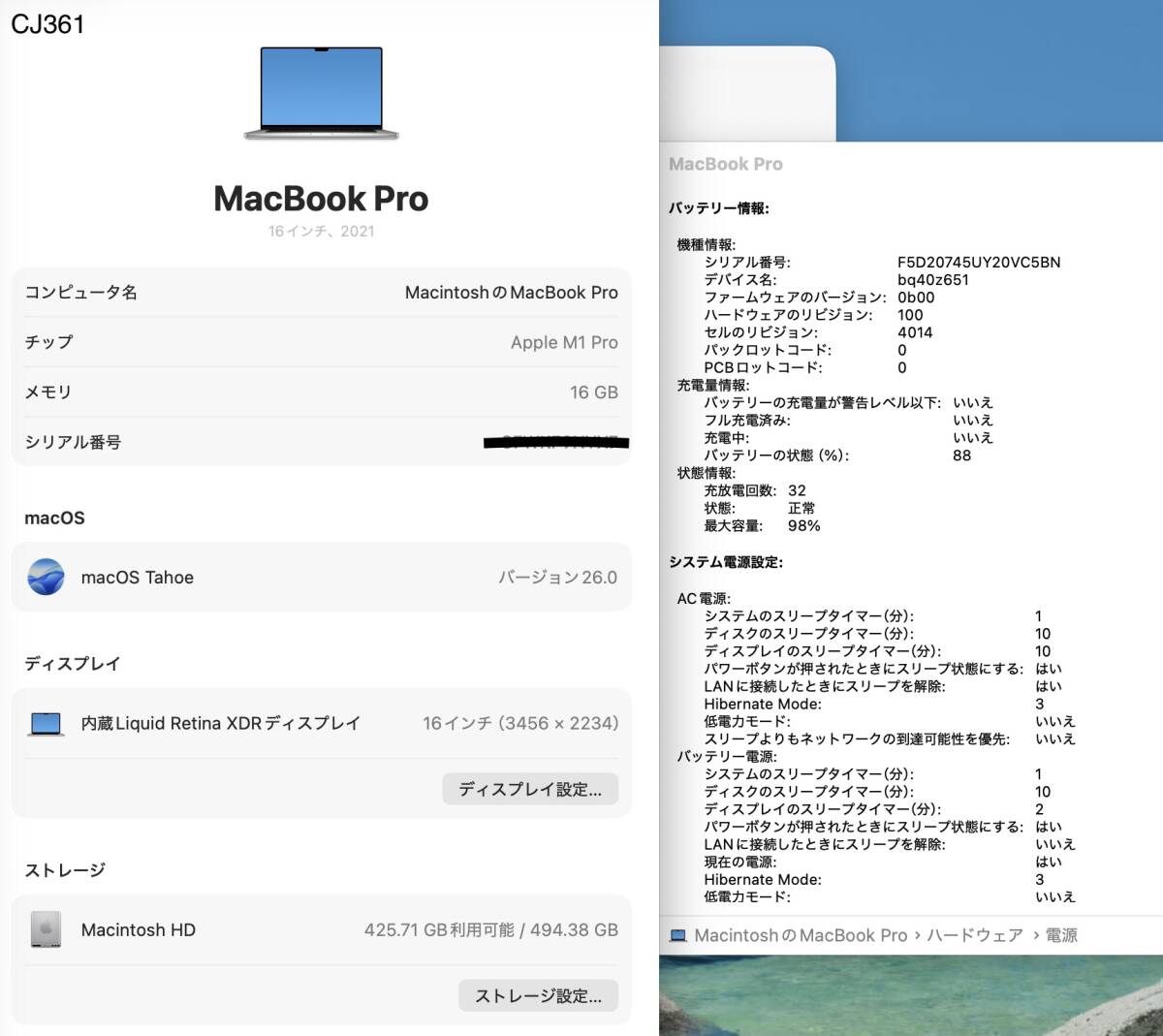1163x1036 pixels.
Task: Click the AC電源: section label
Action: pos(704,599)
